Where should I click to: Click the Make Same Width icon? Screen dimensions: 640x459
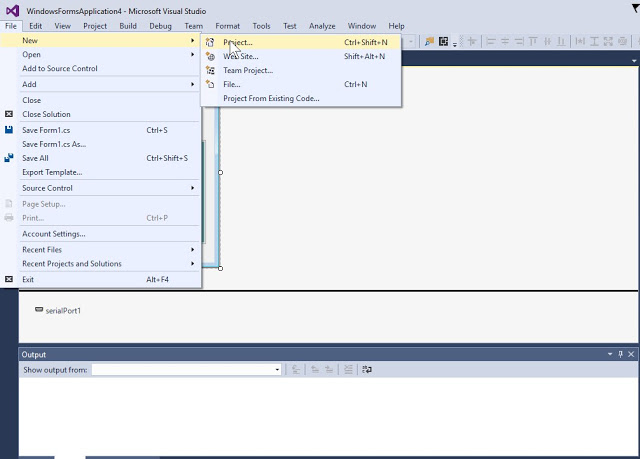pyautogui.click(x=580, y=41)
